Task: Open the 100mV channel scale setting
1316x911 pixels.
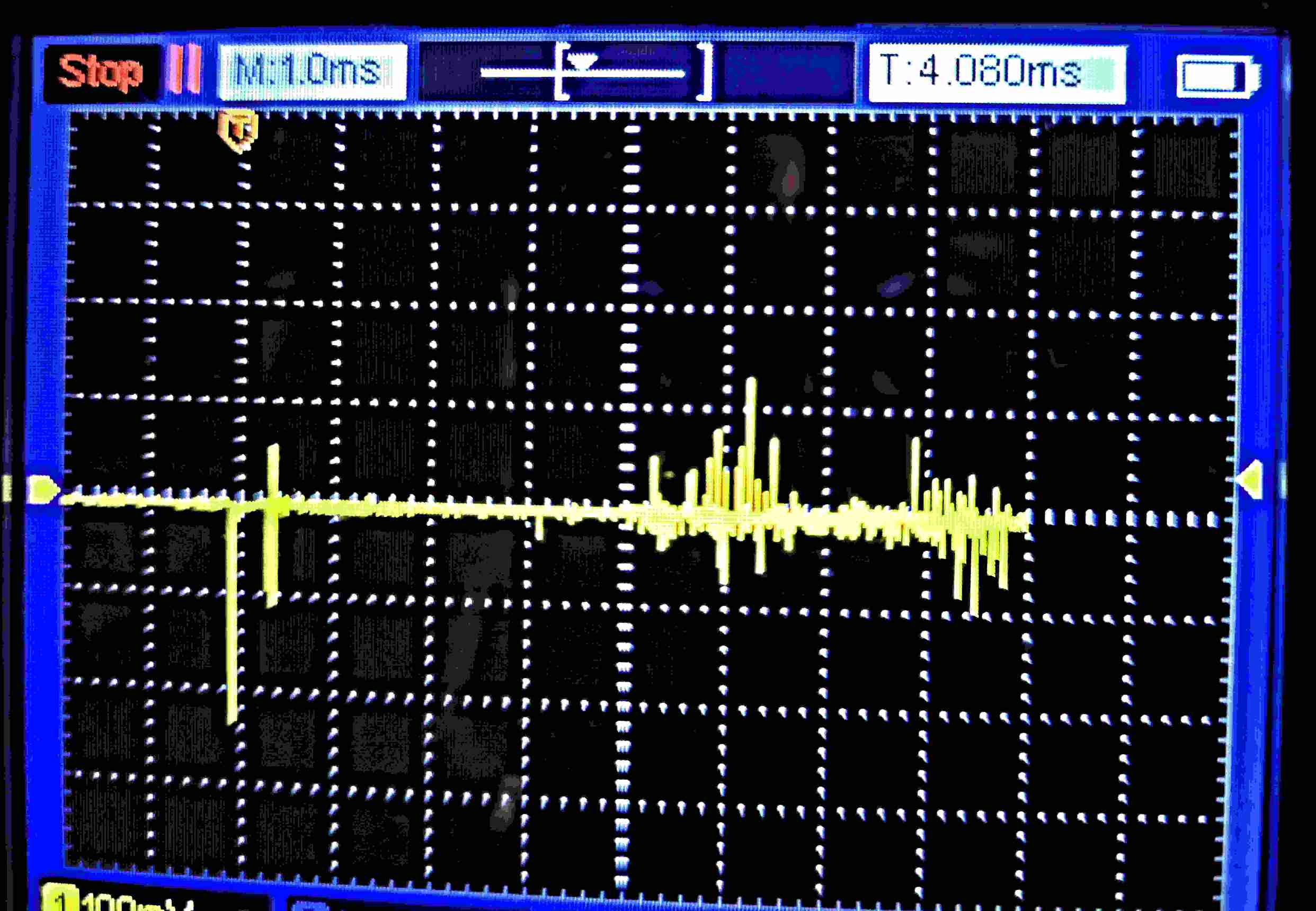Action: coord(137,904)
